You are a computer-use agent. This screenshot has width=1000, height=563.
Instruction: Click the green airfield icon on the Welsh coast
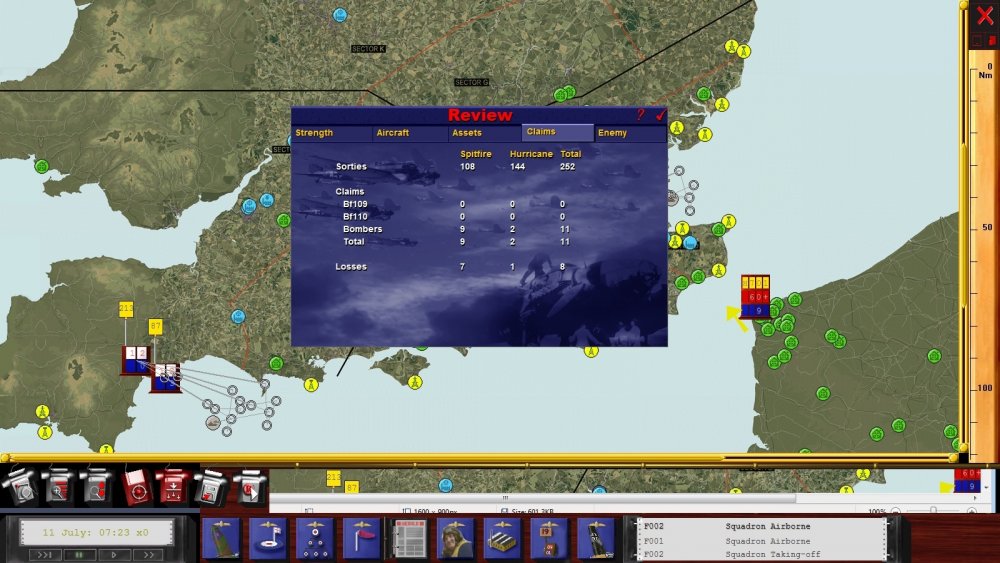click(x=41, y=166)
